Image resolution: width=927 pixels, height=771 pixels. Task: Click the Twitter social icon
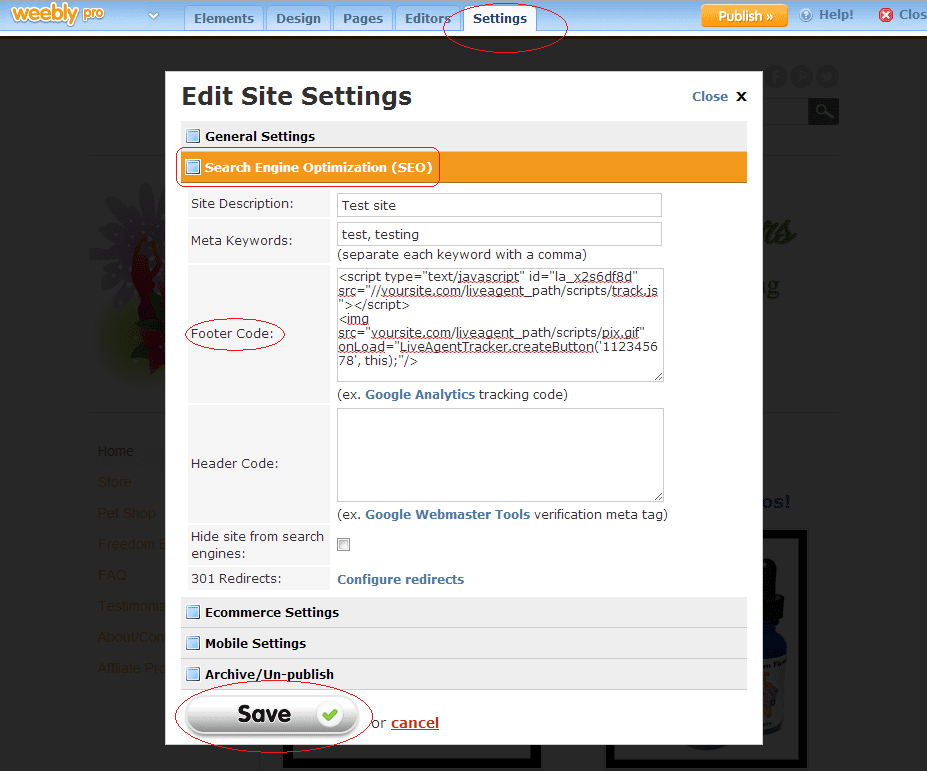coord(827,76)
